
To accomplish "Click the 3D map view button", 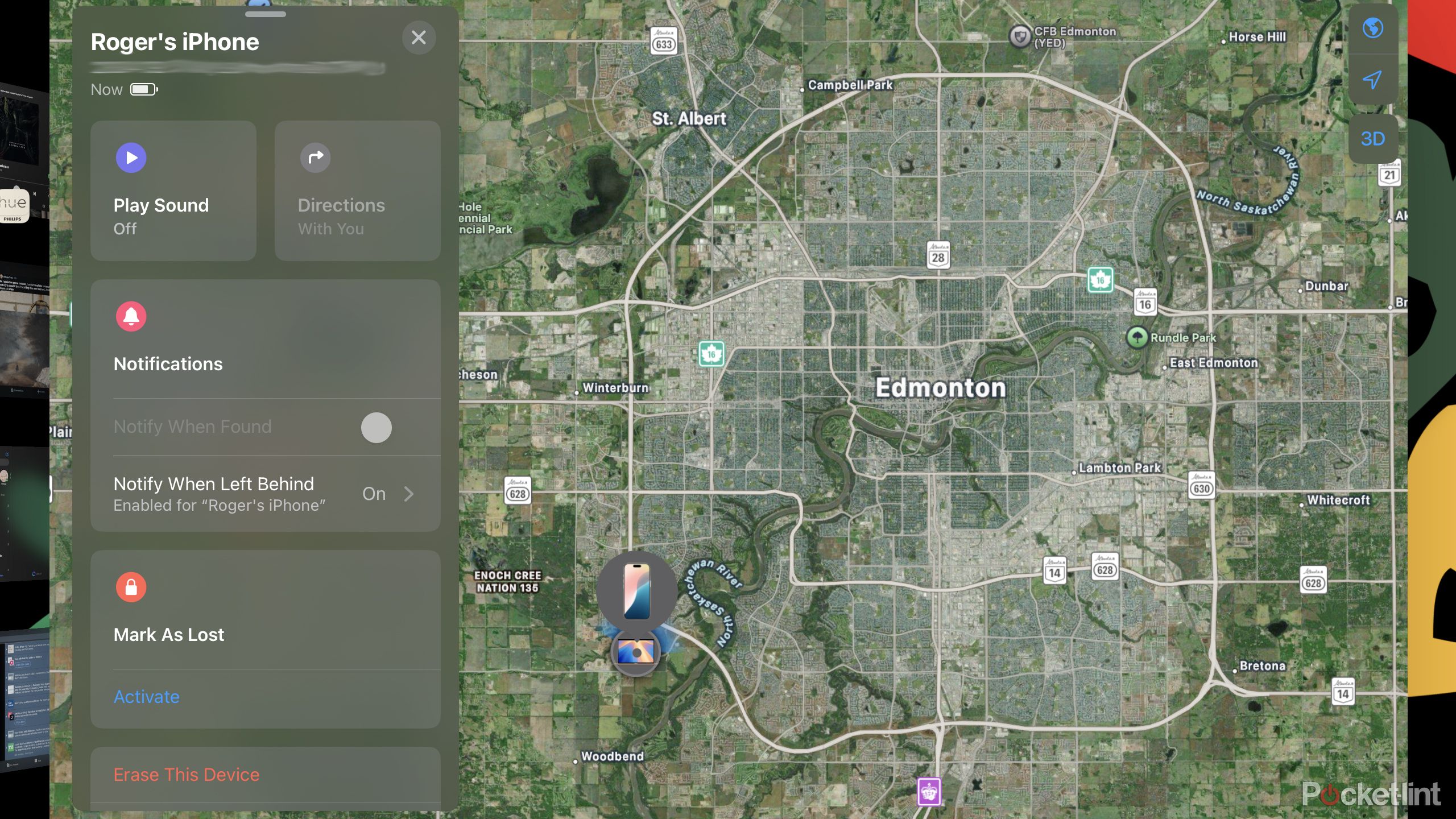I will coord(1373,139).
